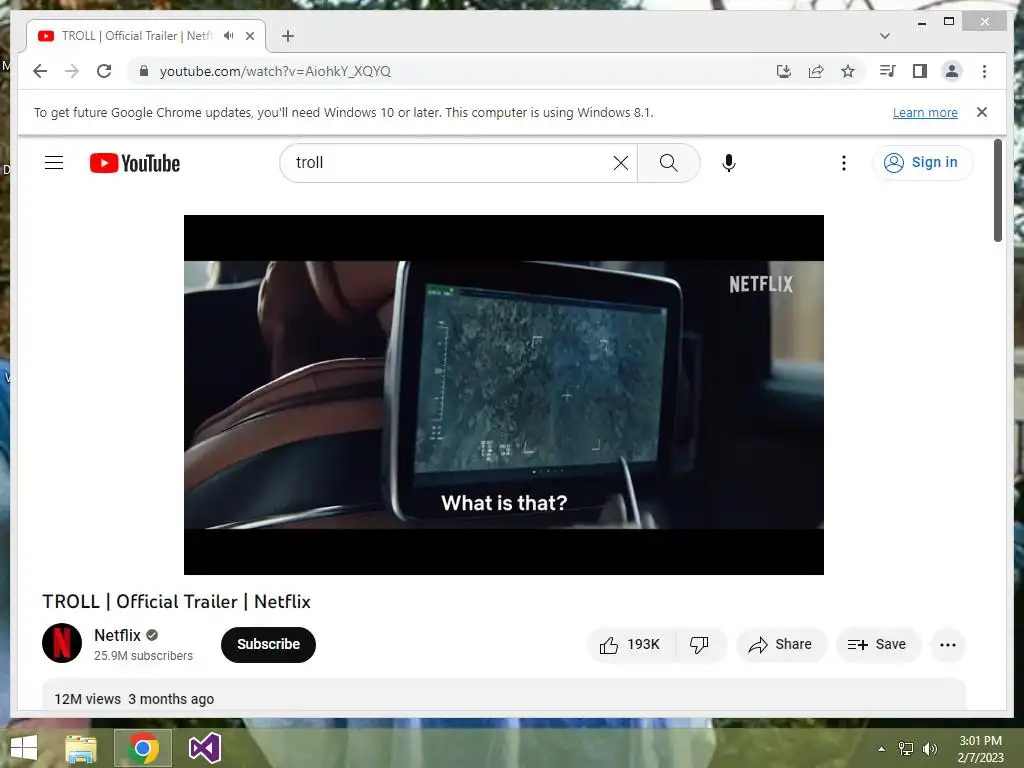Open the media control icon in Chrome toolbar
Viewport: 1024px width, 768px height.
pos(888,71)
